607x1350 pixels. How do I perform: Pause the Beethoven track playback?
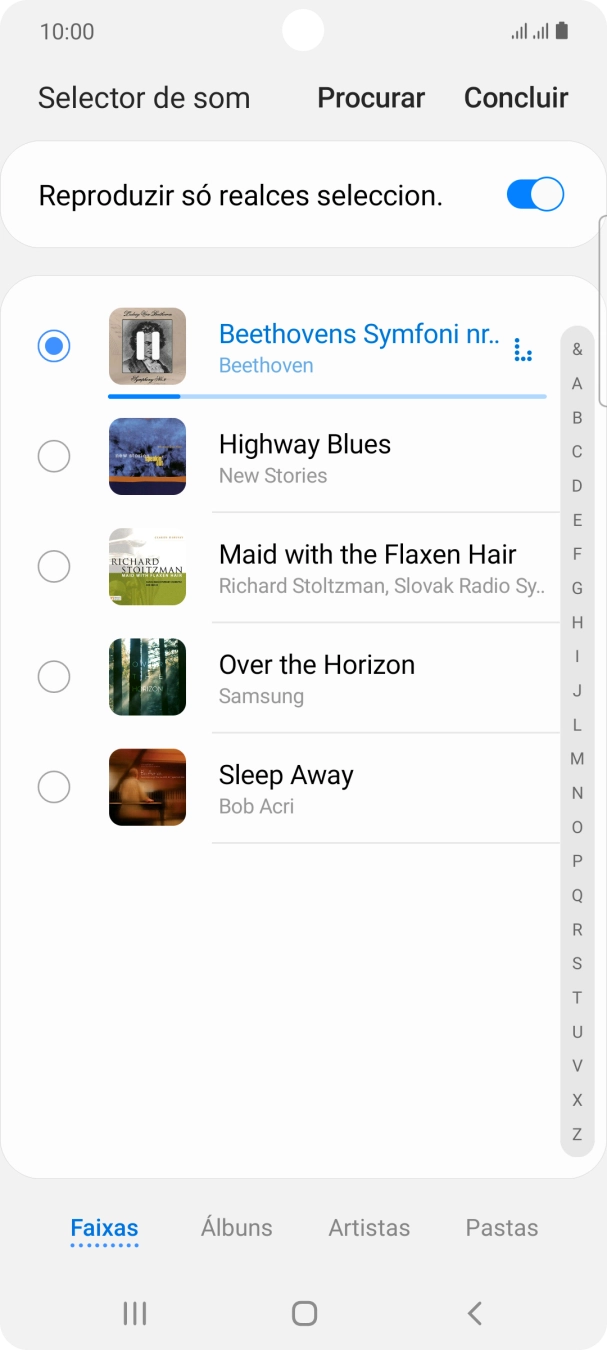147,346
